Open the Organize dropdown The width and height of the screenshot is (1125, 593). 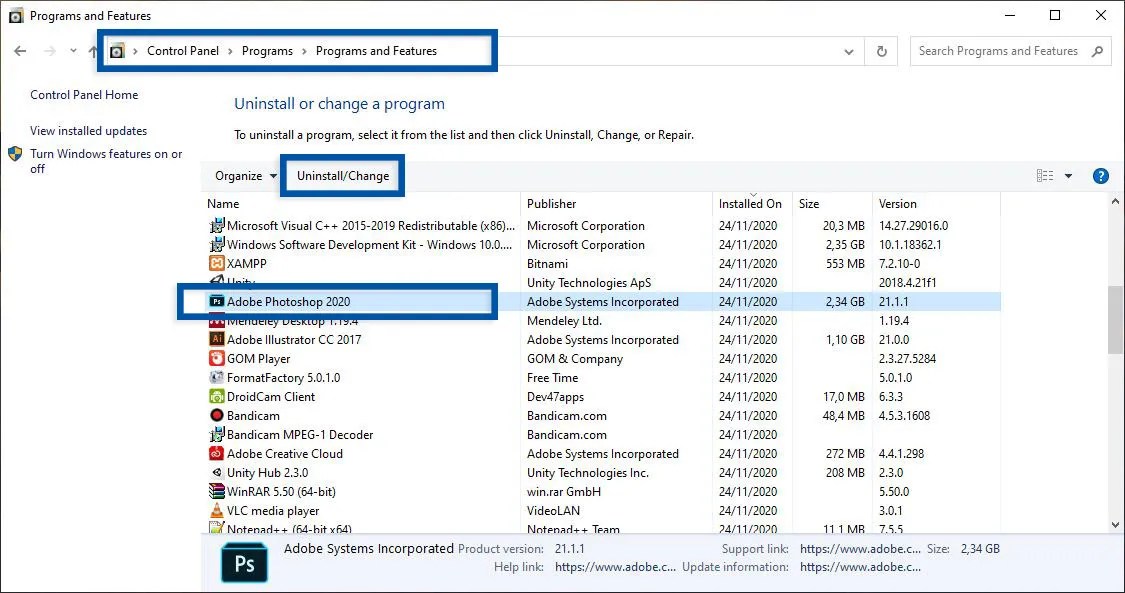click(x=241, y=175)
